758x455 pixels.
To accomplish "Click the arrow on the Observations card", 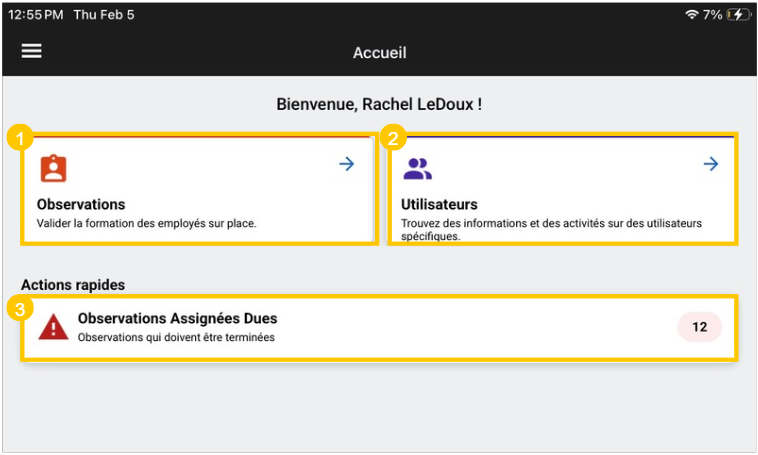I will pos(347,164).
